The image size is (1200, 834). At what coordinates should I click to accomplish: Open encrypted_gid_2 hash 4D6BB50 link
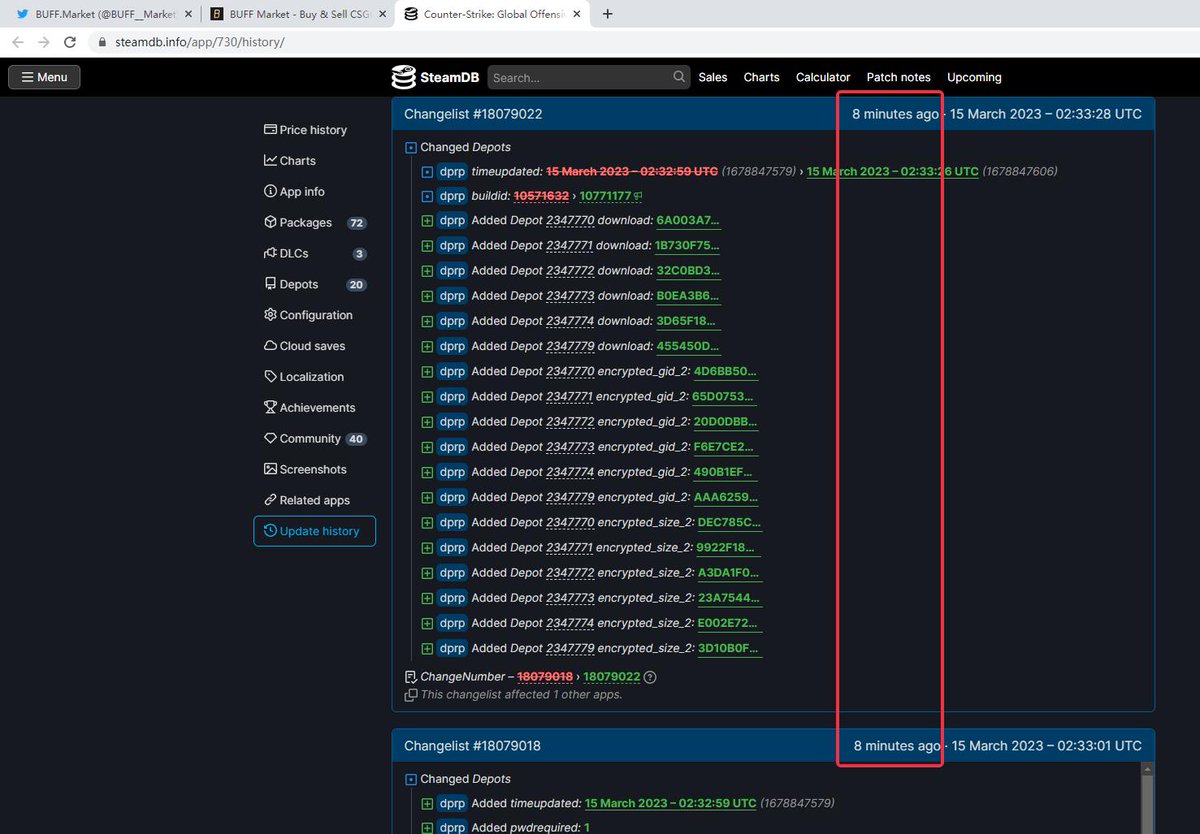coord(725,371)
